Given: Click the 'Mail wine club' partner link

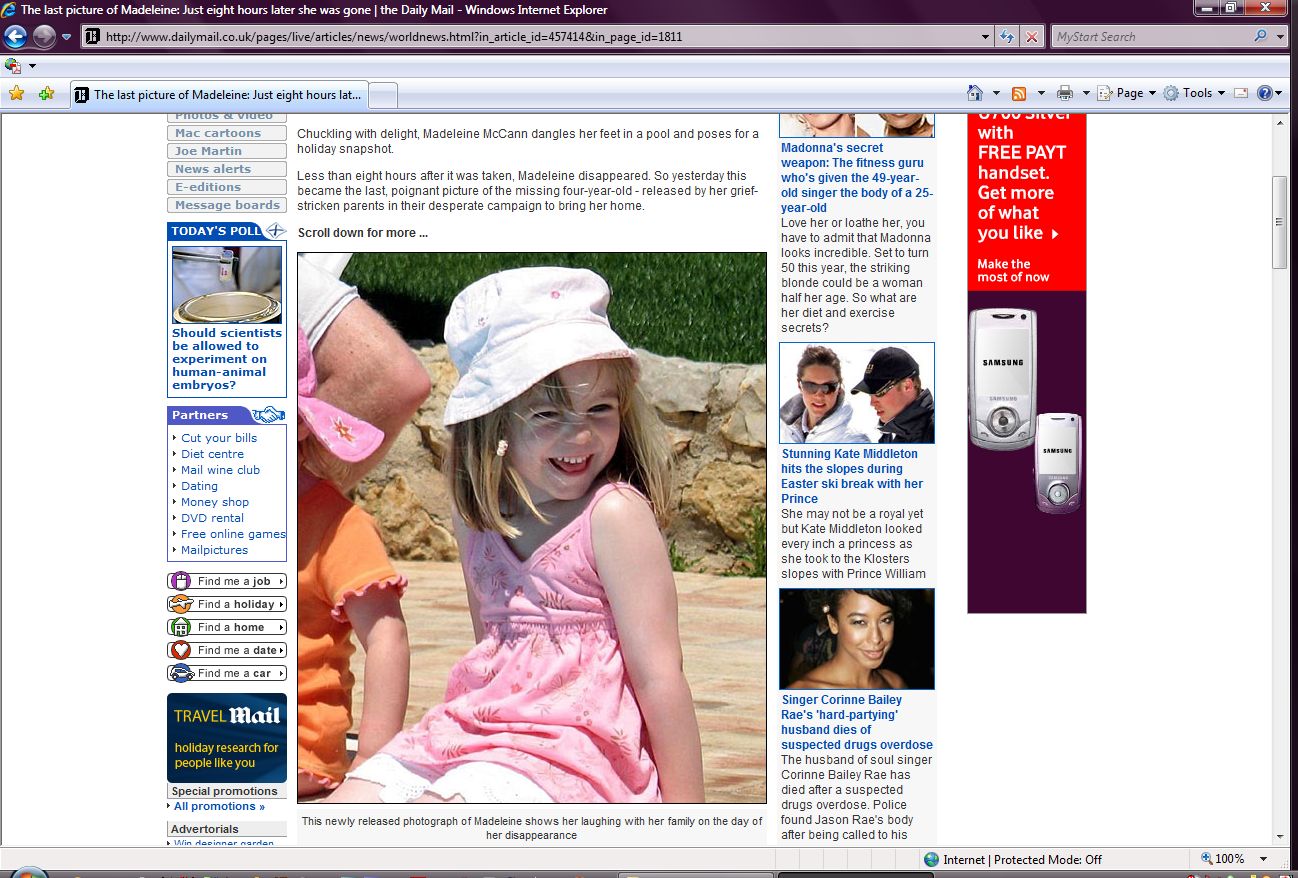Looking at the screenshot, I should pos(220,470).
